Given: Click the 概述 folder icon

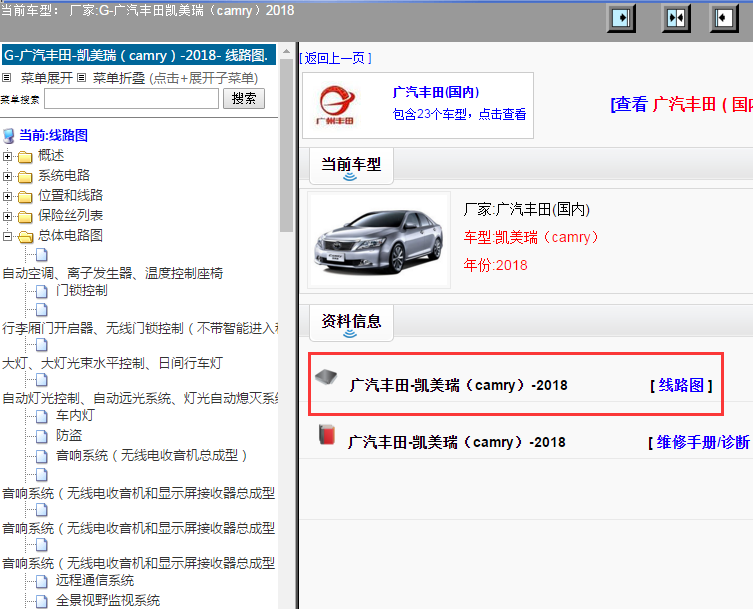Looking at the screenshot, I should [25, 157].
